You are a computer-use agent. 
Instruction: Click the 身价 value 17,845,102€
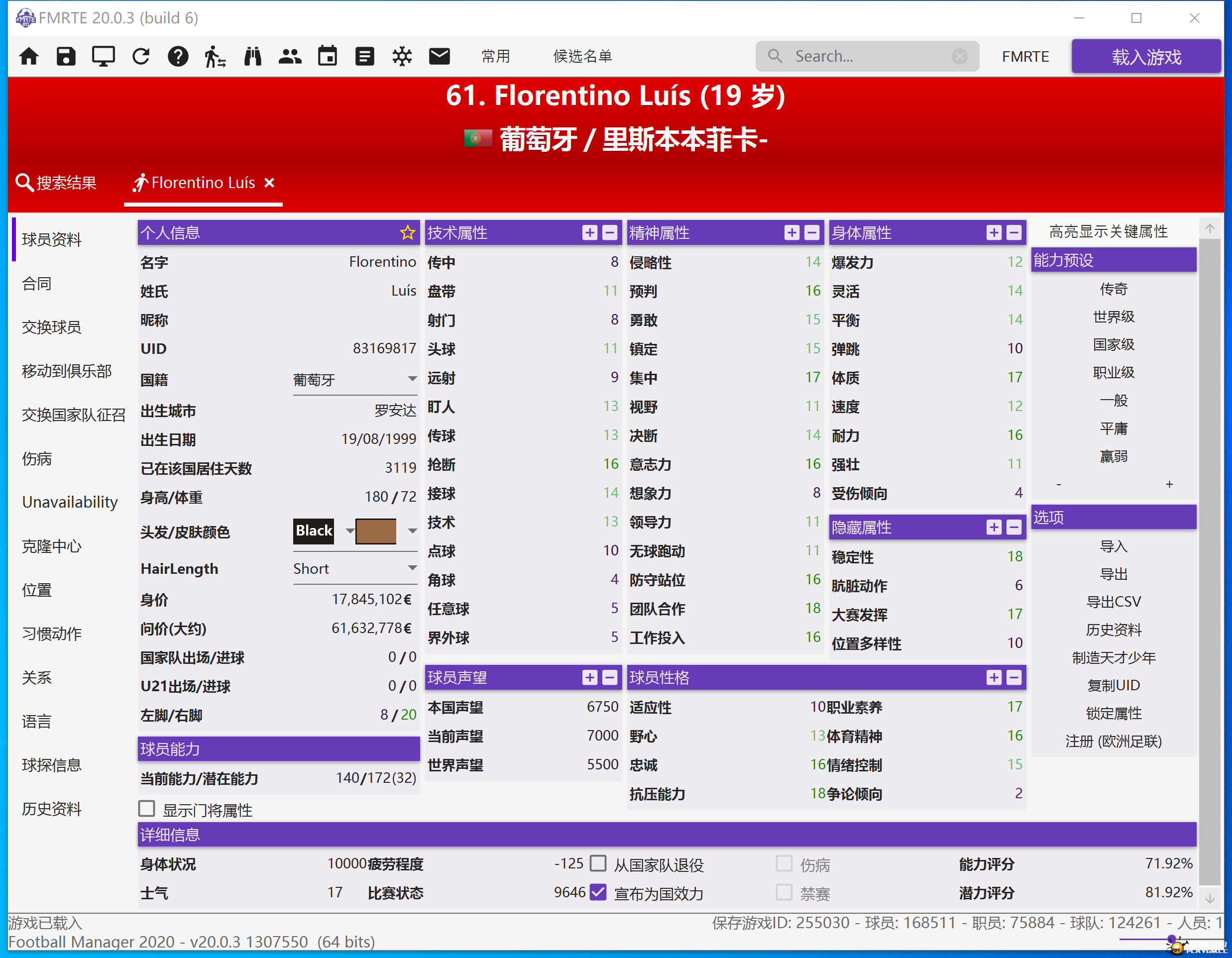pos(371,599)
